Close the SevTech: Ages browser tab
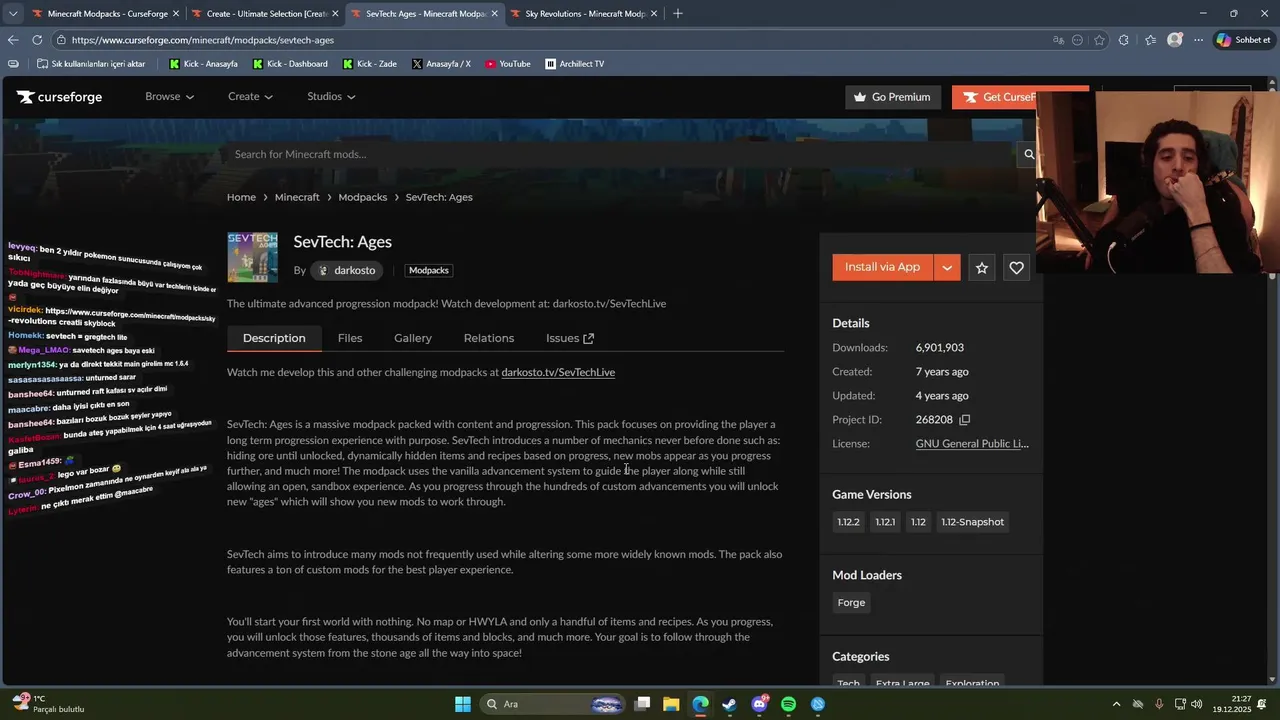This screenshot has height=720, width=1280. pyautogui.click(x=494, y=14)
